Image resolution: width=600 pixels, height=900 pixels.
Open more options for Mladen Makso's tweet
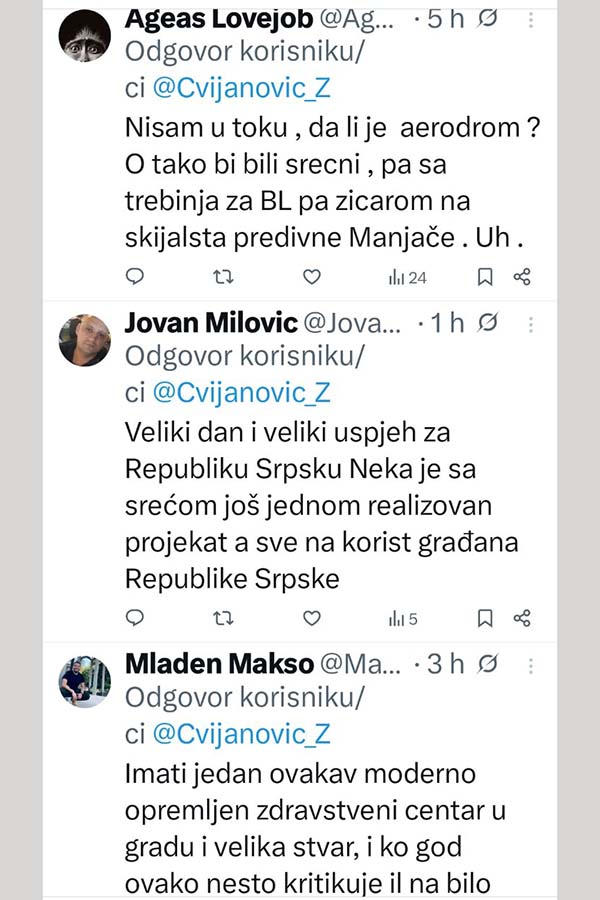(x=530, y=664)
